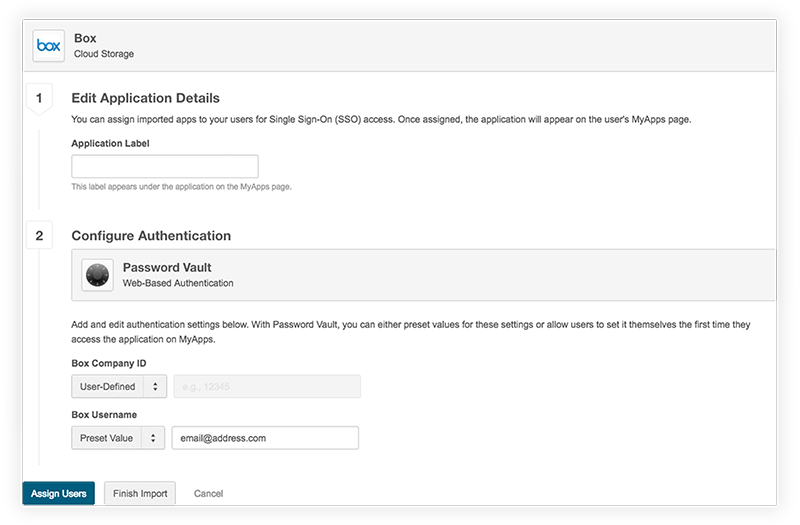Click the Application Label caption
Viewport: 800px width, 525px height.
pos(110,143)
